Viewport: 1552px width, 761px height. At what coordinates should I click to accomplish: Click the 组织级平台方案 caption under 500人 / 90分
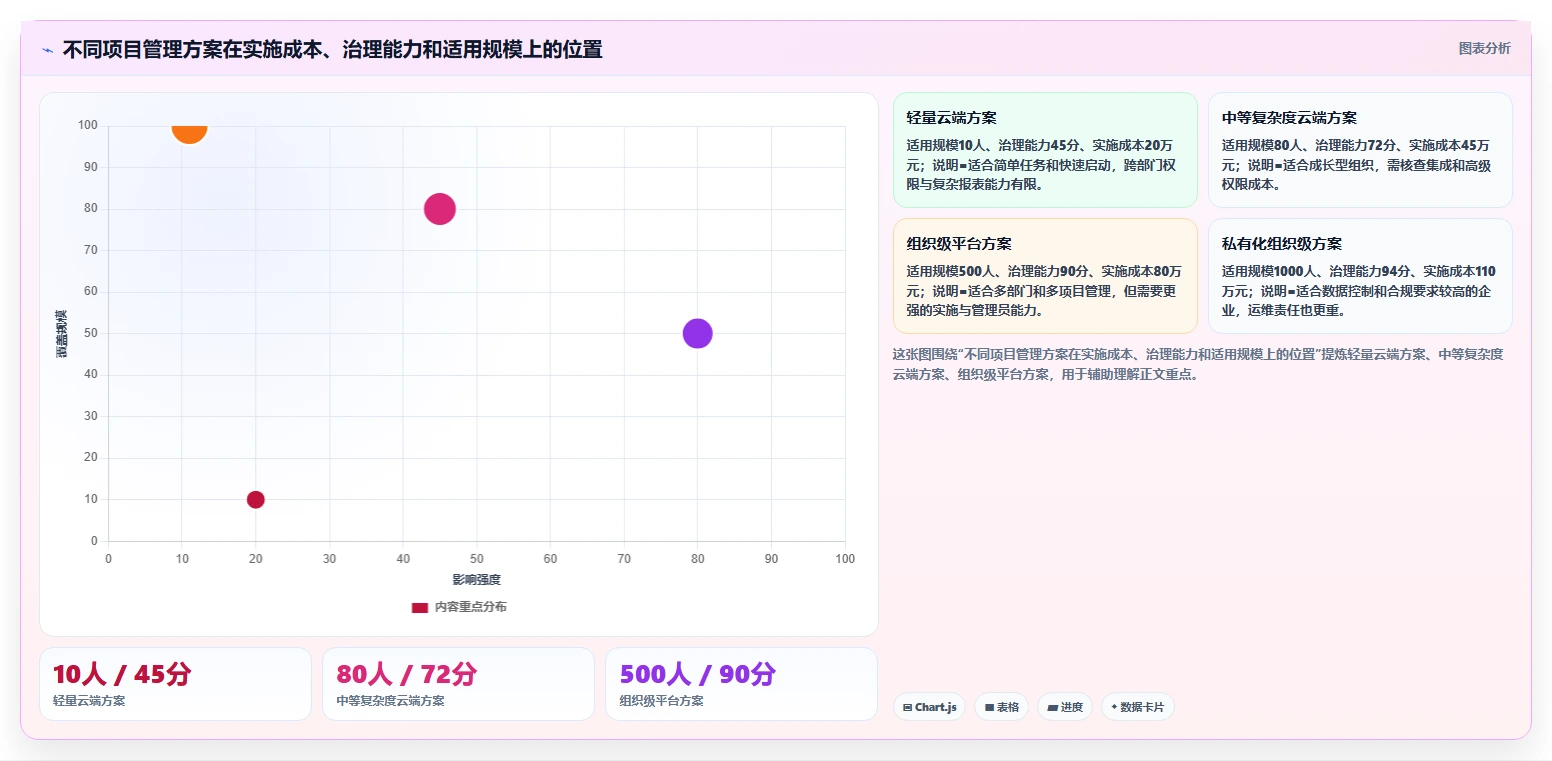[661, 701]
